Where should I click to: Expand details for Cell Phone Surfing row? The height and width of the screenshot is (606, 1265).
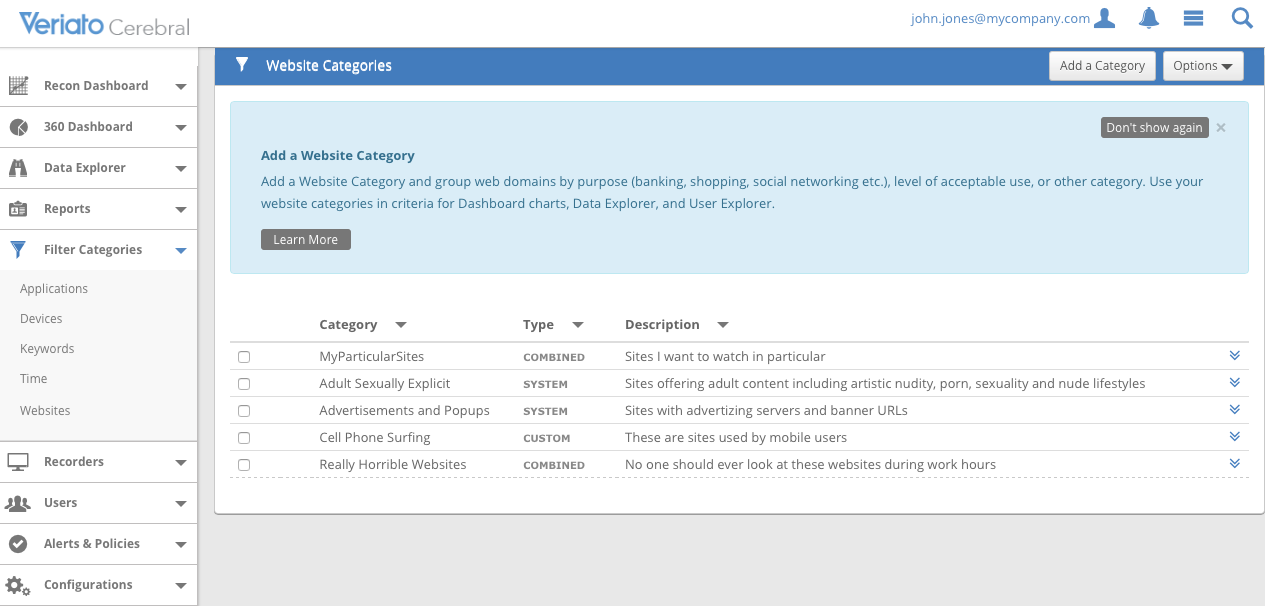[1235, 436]
